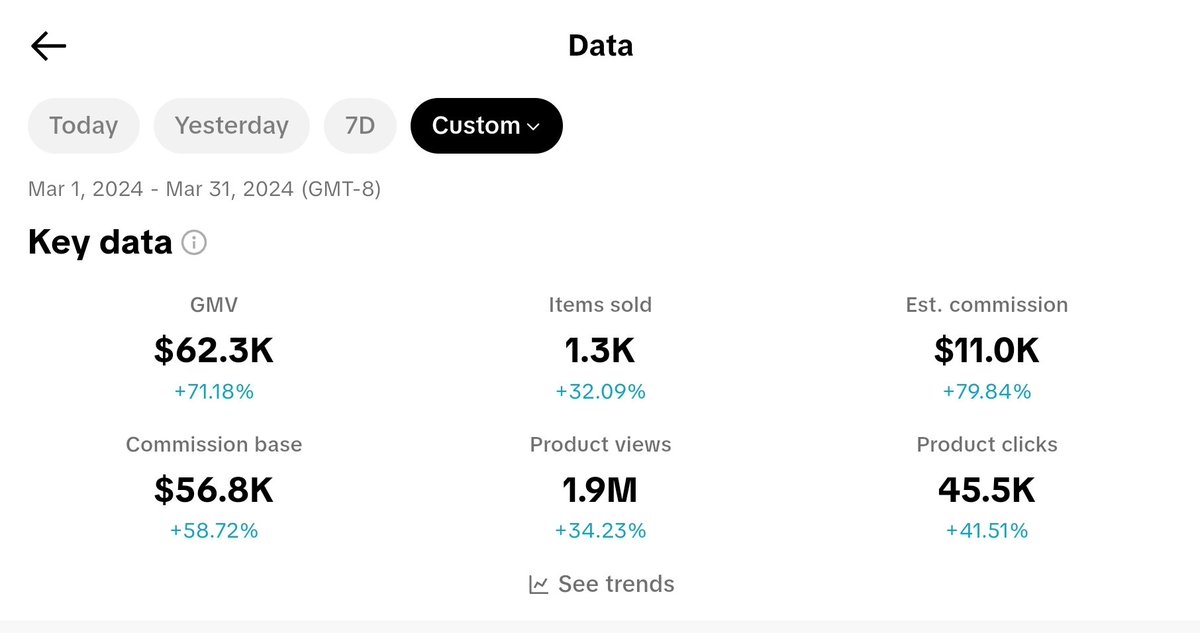Select the GMV $62.3K metric

214,348
